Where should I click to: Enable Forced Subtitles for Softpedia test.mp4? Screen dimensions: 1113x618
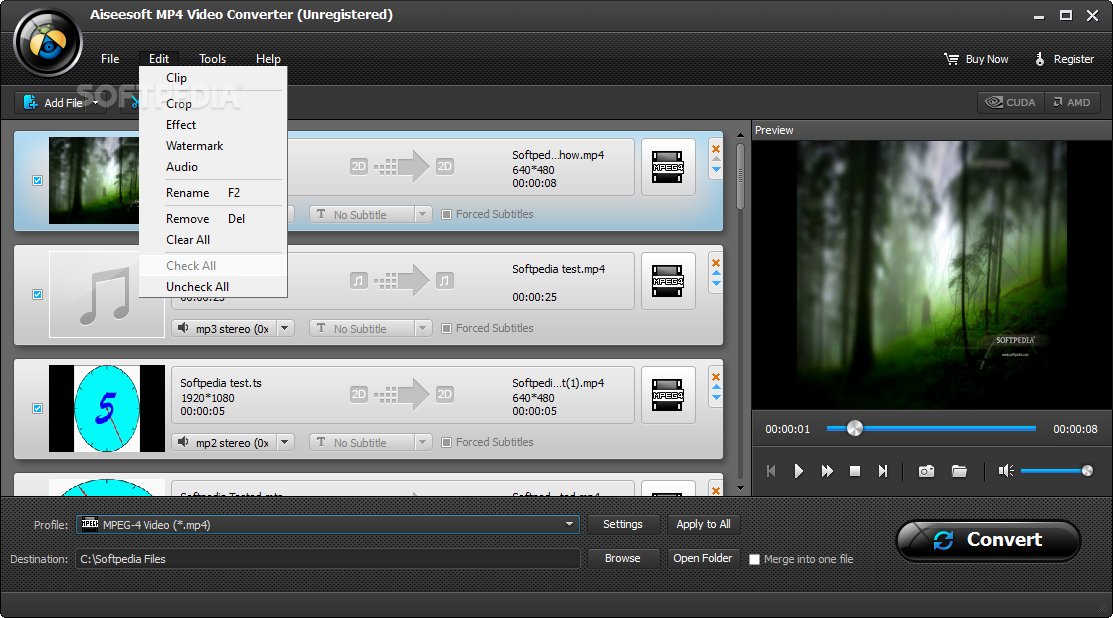(446, 329)
